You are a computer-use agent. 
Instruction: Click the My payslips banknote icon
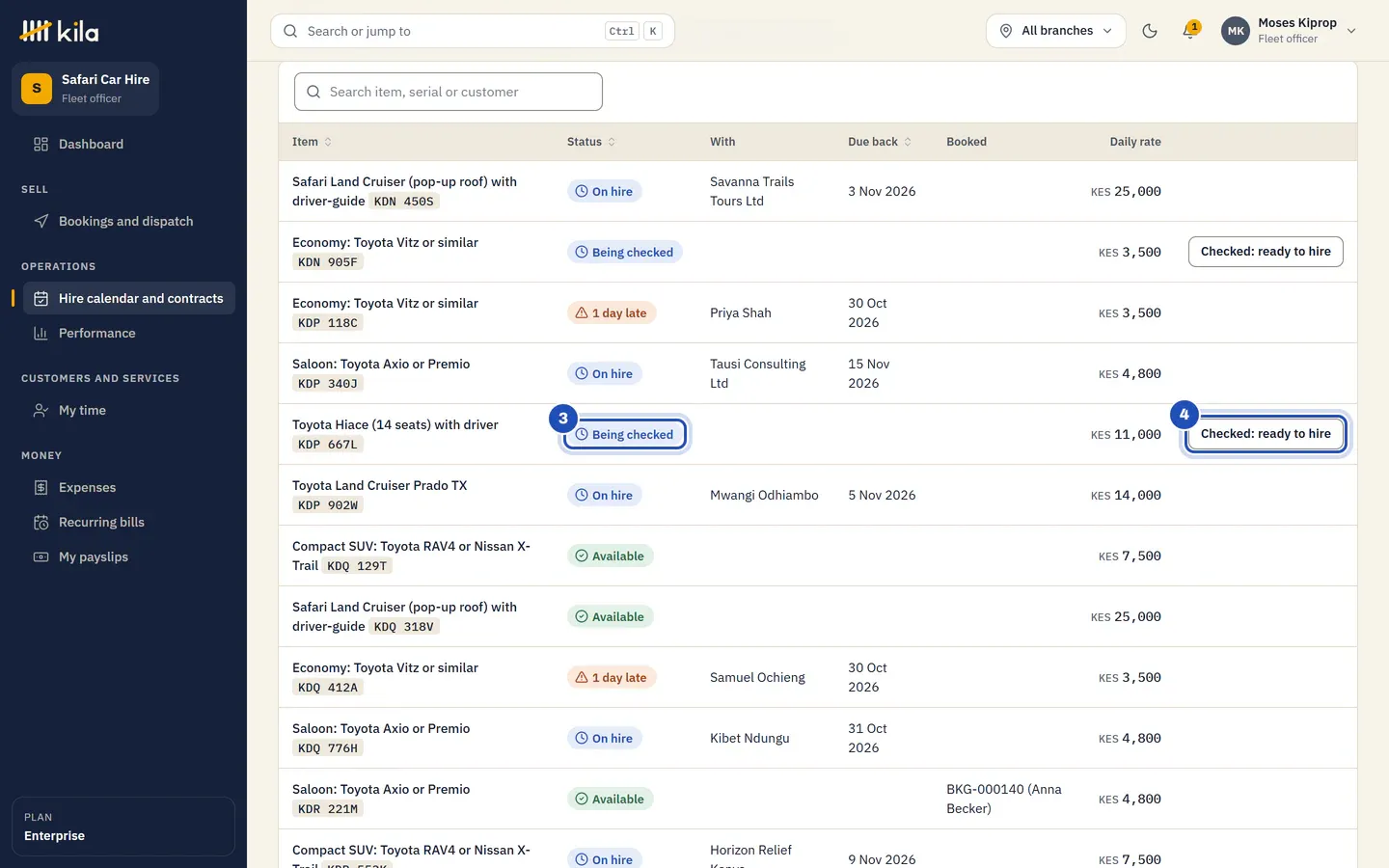click(x=41, y=556)
